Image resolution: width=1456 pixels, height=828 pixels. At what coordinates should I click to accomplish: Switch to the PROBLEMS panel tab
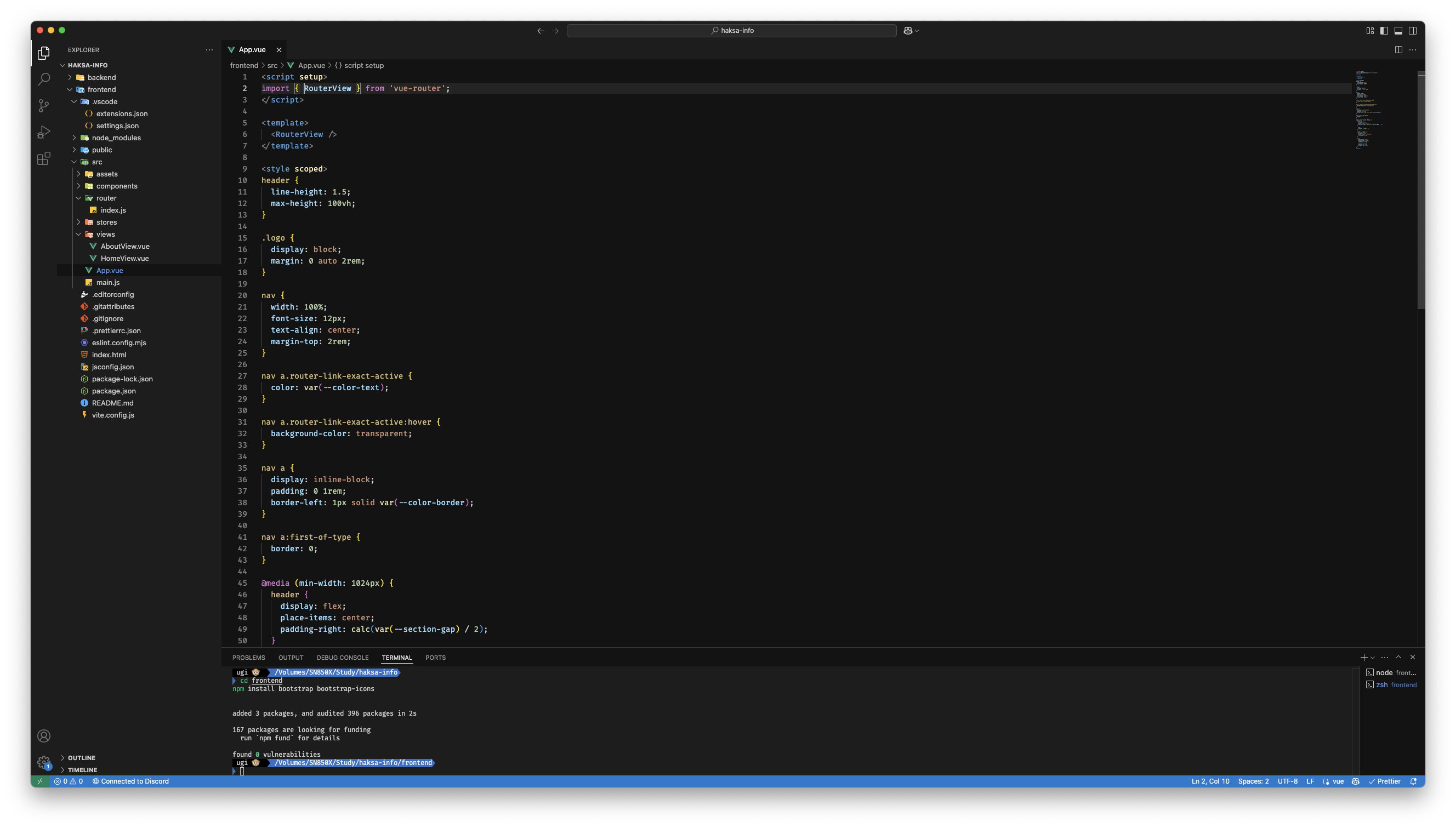pyautogui.click(x=248, y=658)
